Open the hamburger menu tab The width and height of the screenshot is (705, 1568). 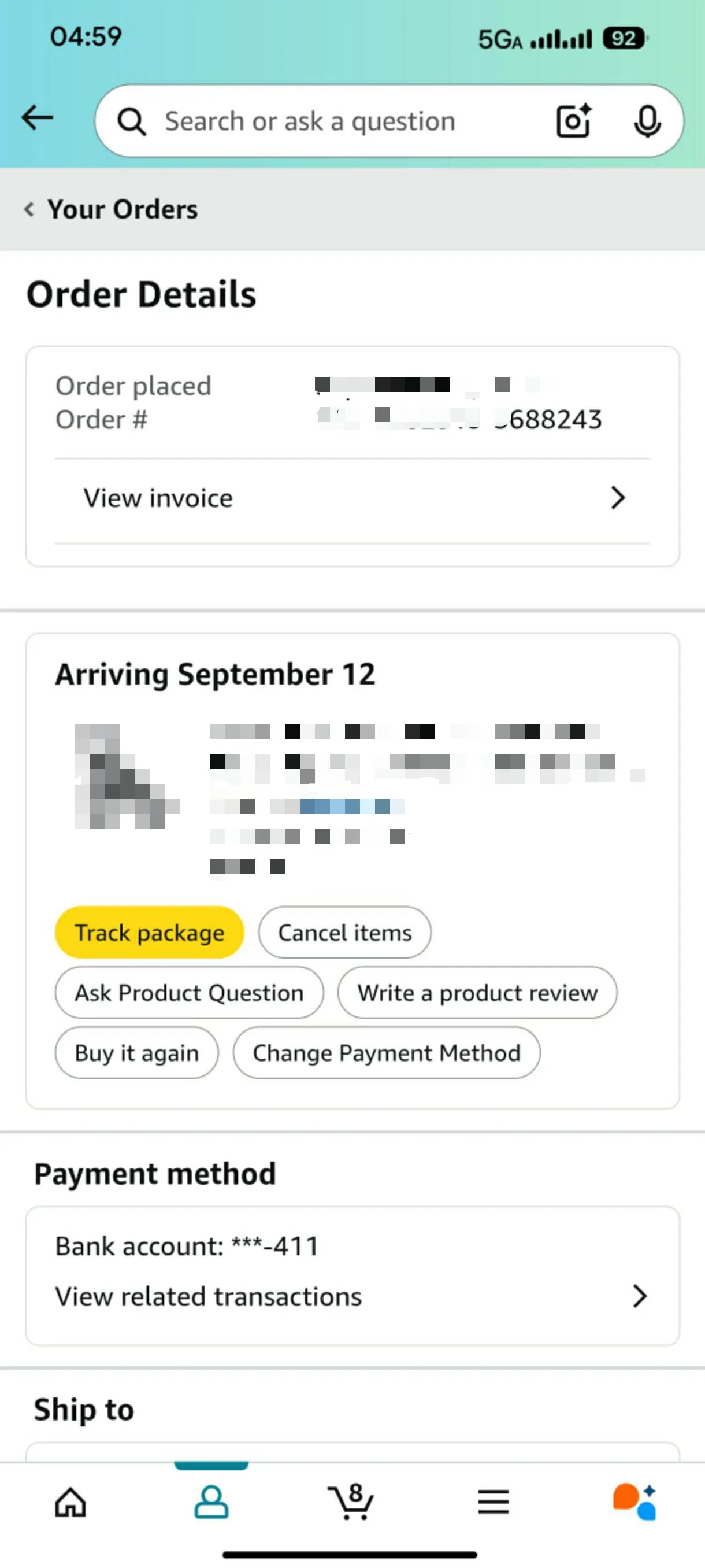[x=493, y=1502]
